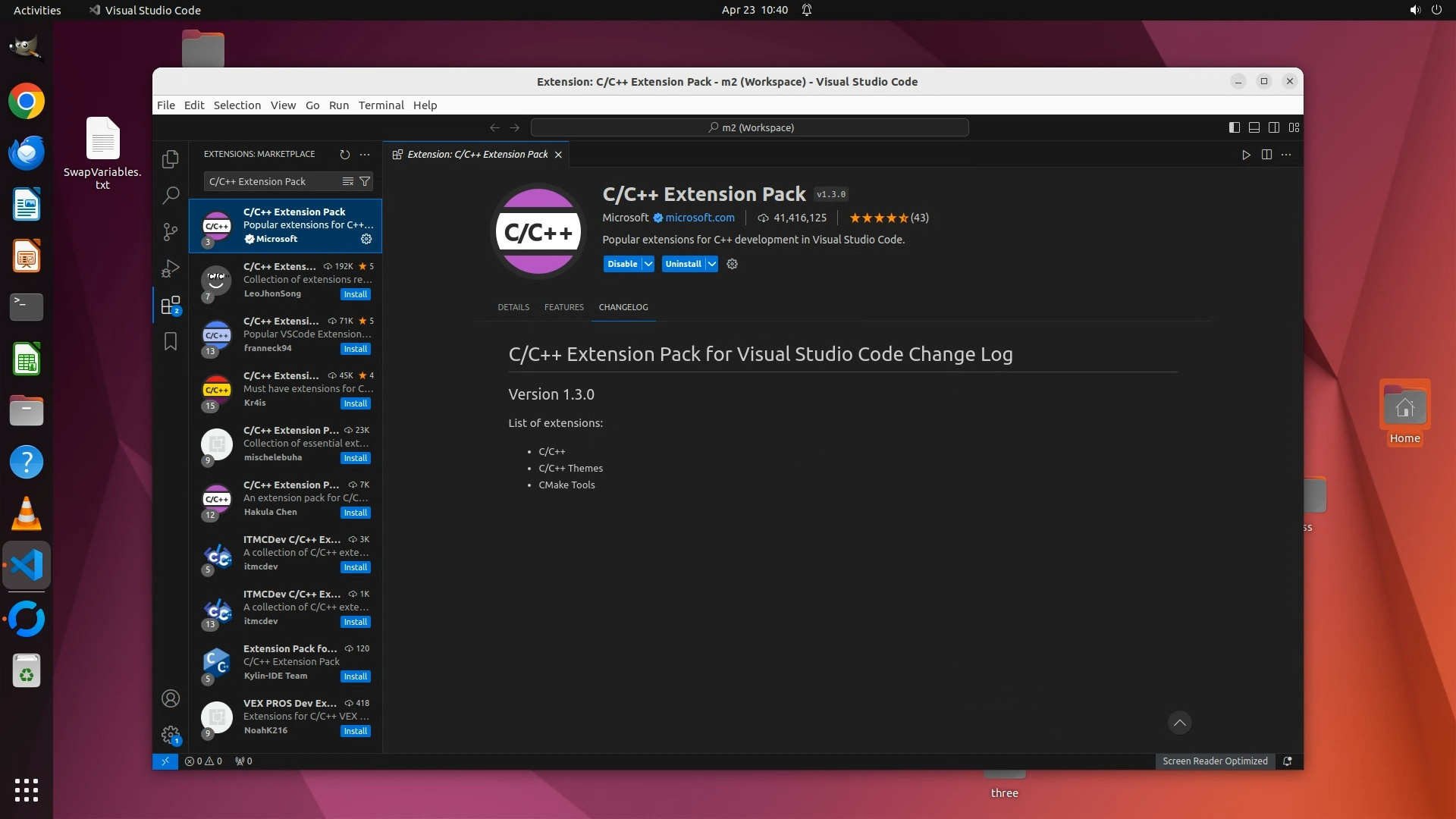1456x819 pixels.
Task: Open the Run and Debug view
Action: (x=171, y=268)
